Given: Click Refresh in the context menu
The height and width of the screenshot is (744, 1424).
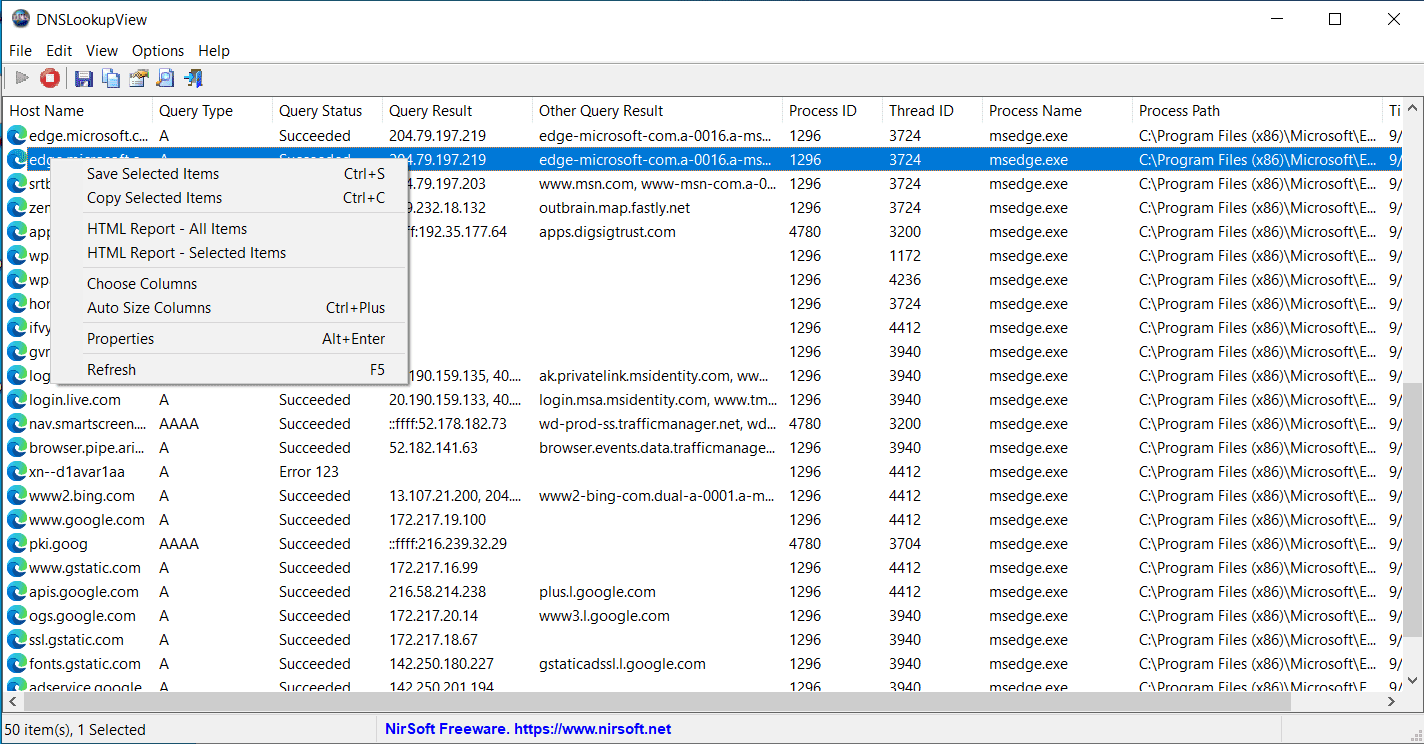Looking at the screenshot, I should click(x=230, y=370).
